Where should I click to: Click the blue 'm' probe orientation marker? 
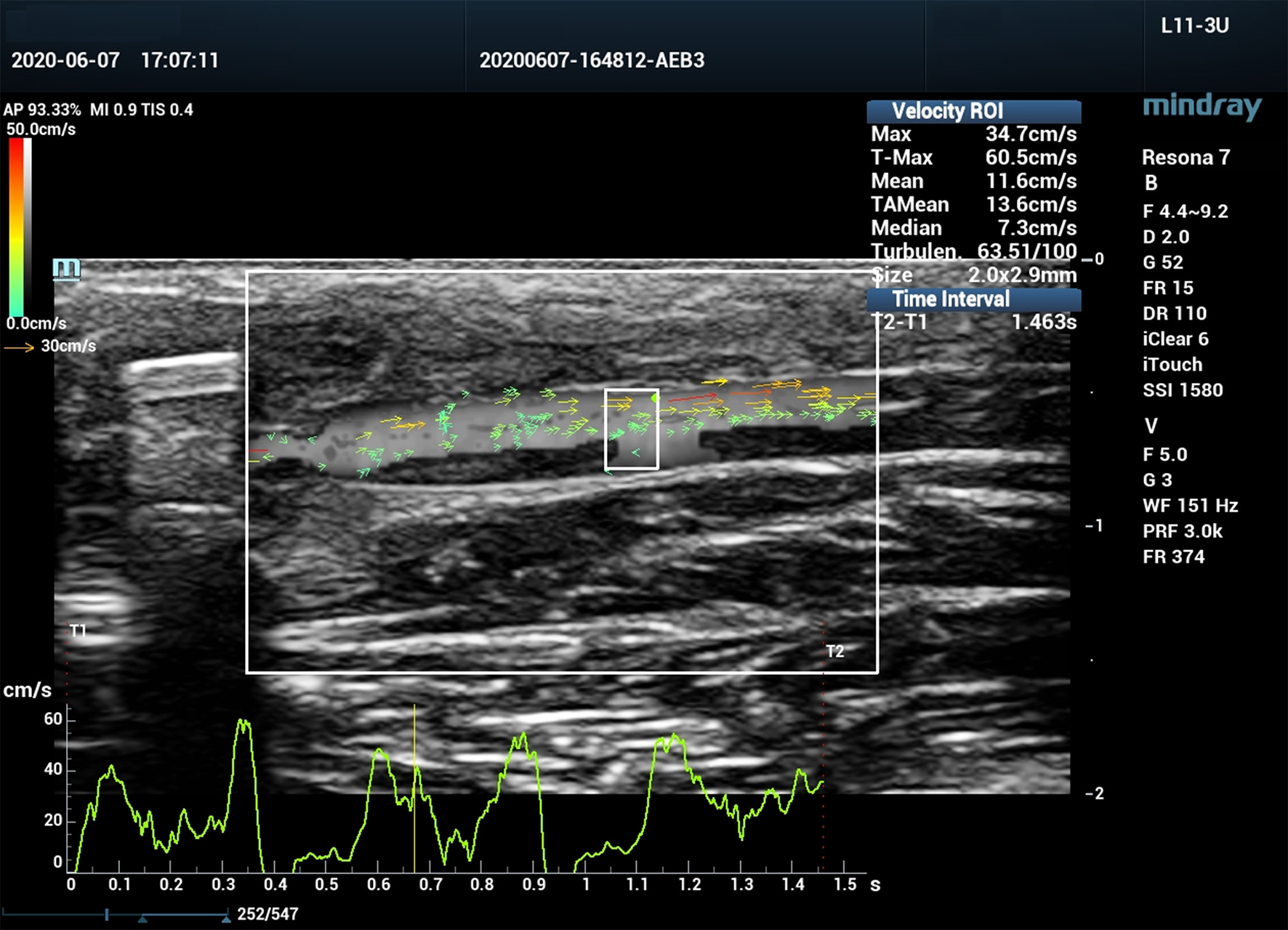[x=66, y=269]
